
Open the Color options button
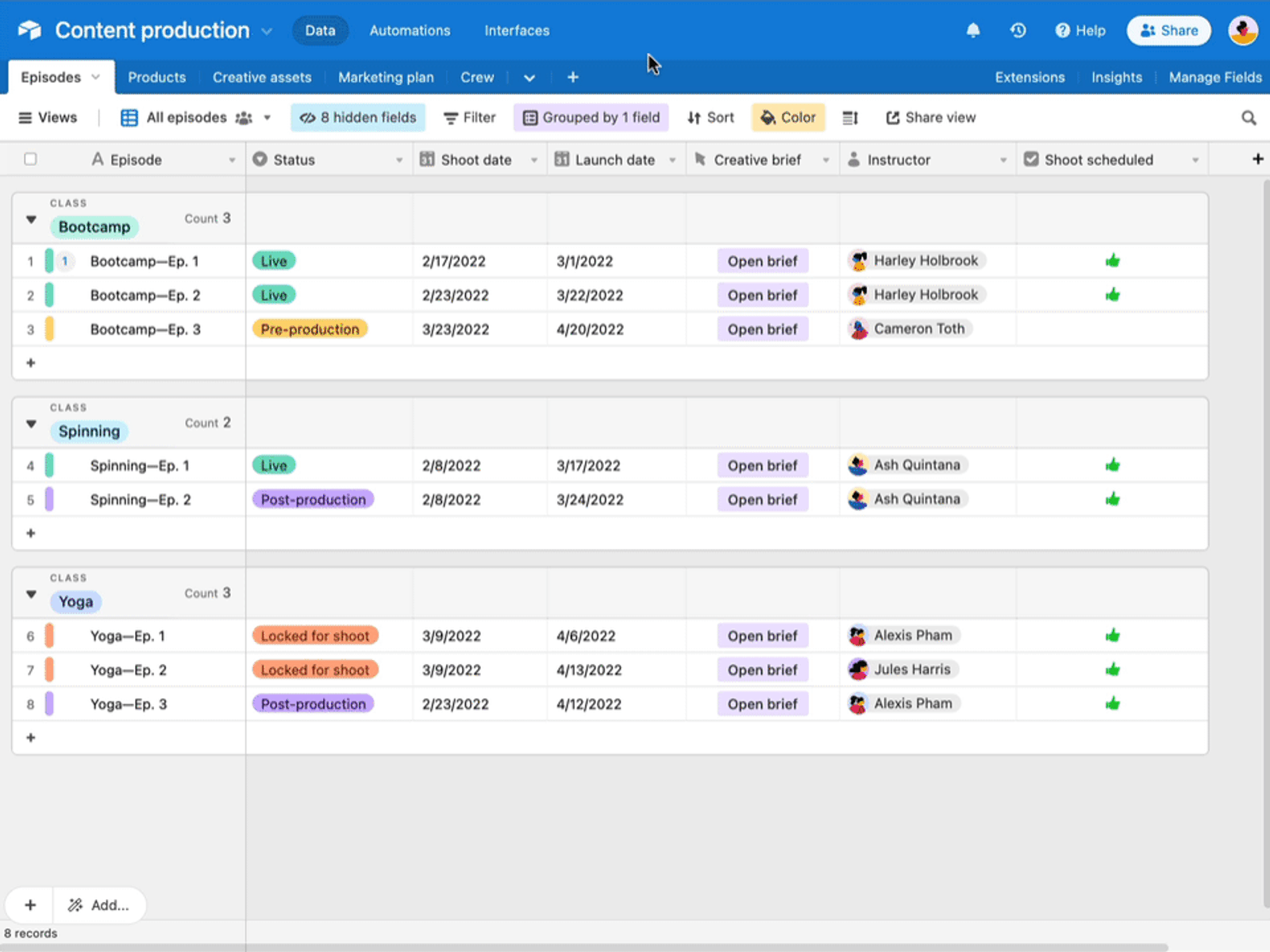pos(788,117)
